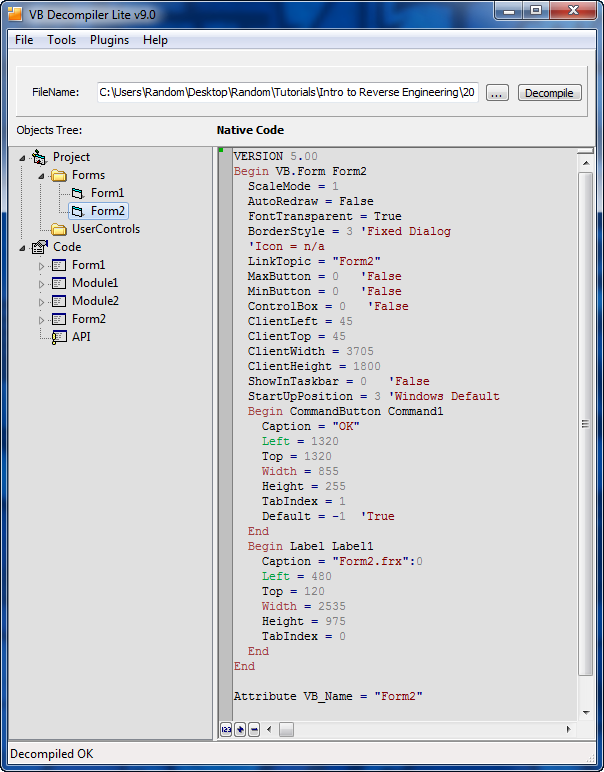604x772 pixels.
Task: Toggle line numbers with the 123 icon
Action: click(226, 730)
